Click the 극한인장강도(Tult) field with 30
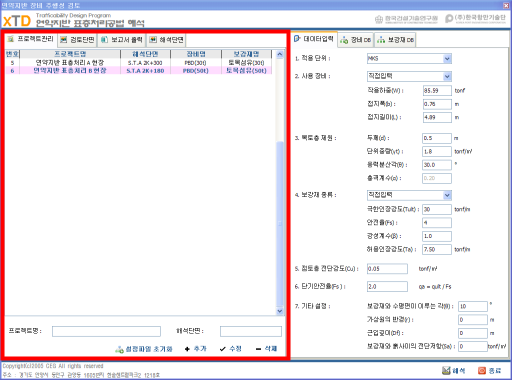The height and width of the screenshot is (384, 512). coord(437,209)
